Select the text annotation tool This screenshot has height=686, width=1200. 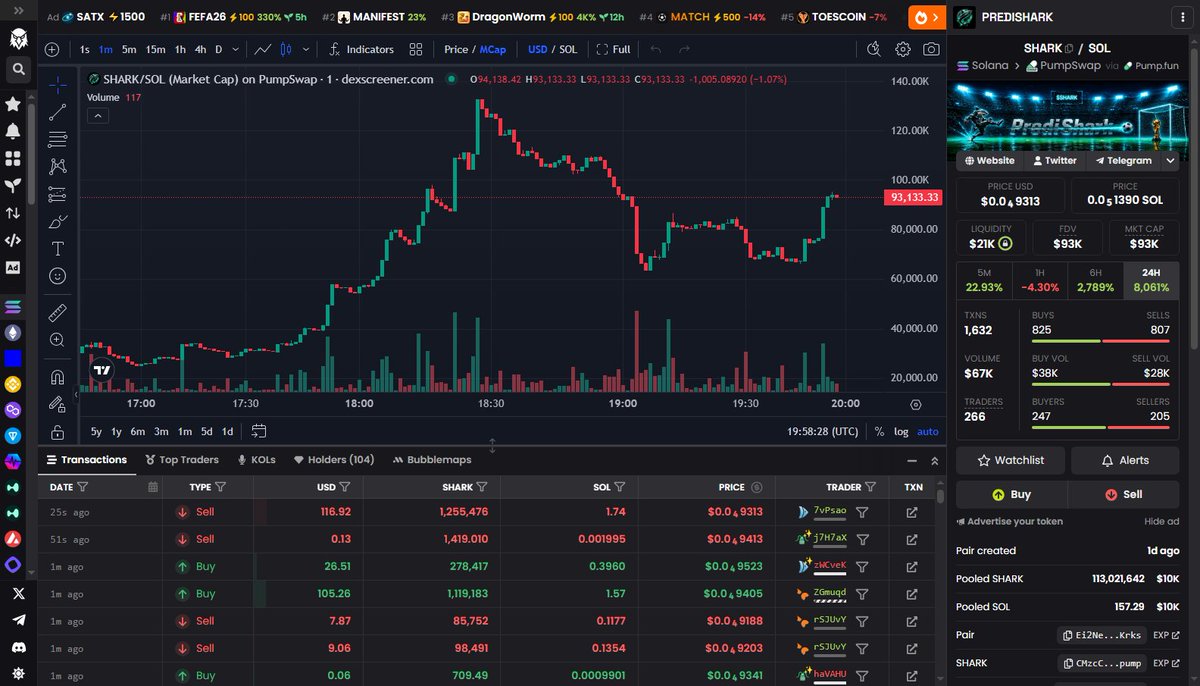58,248
